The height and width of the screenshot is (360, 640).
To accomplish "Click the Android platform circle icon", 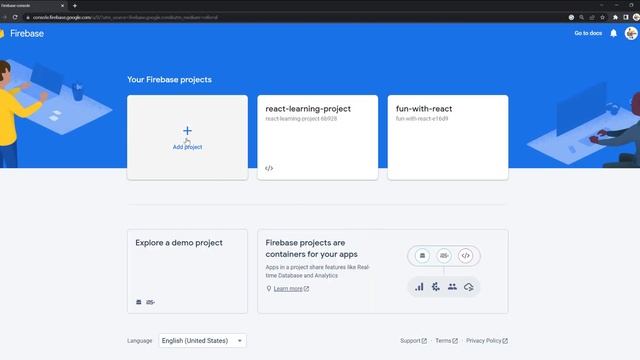I will coord(422,256).
